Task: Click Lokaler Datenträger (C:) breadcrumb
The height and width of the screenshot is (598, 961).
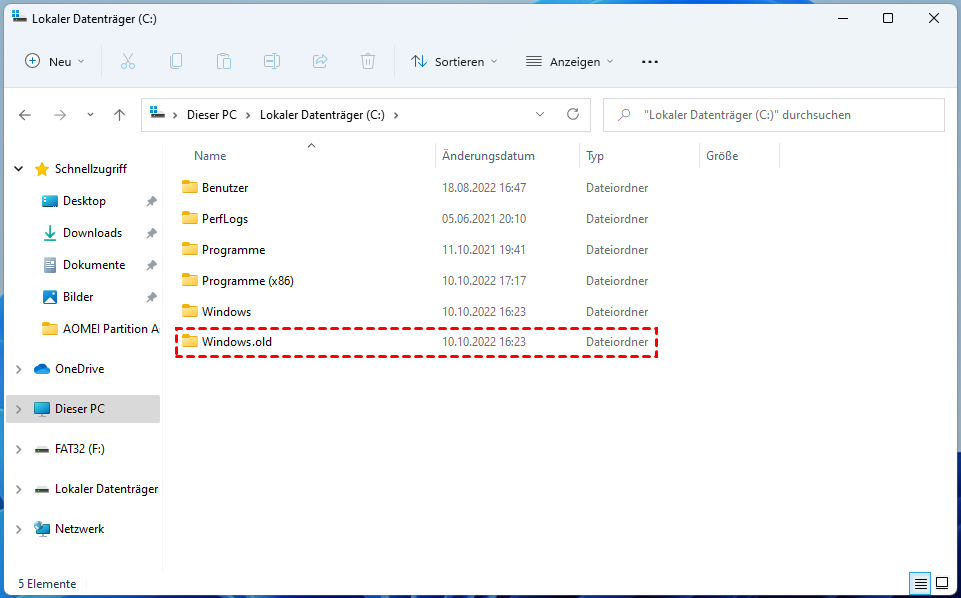Action: point(322,115)
